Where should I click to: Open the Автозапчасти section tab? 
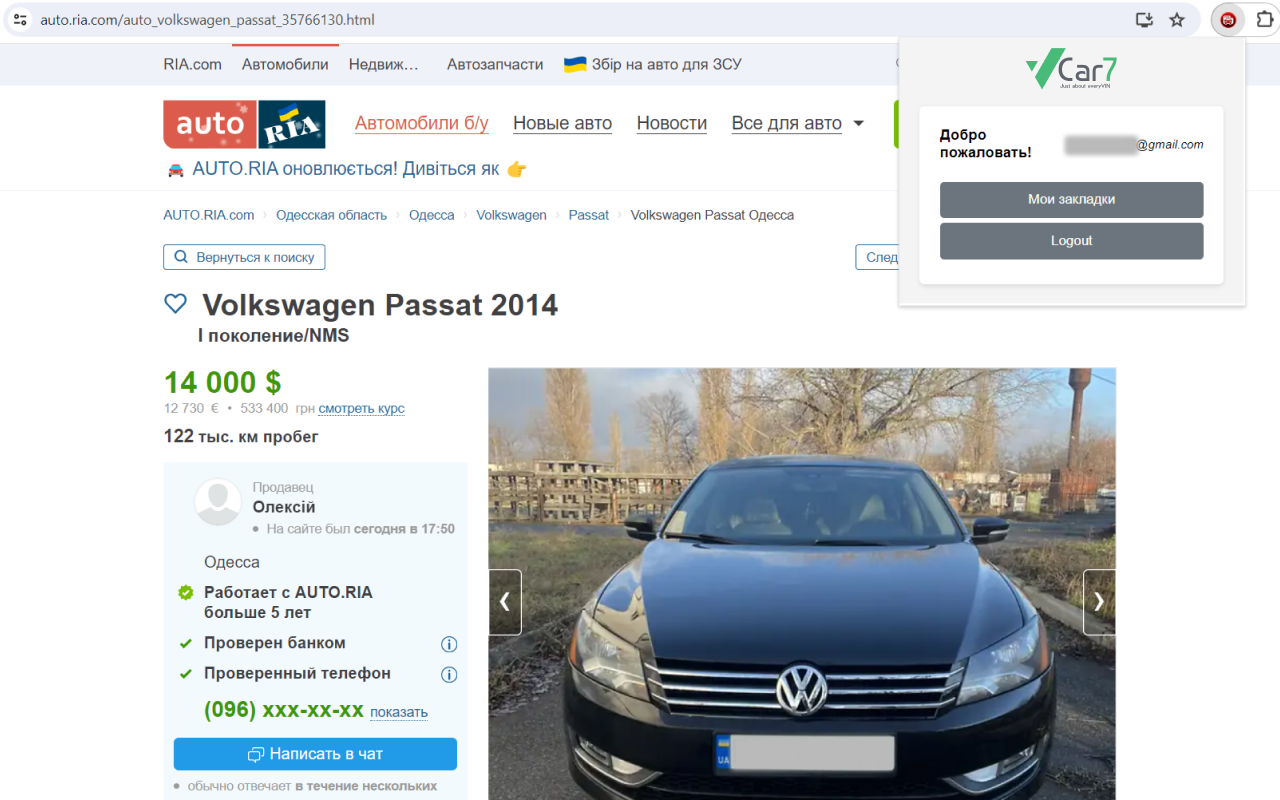click(x=495, y=64)
